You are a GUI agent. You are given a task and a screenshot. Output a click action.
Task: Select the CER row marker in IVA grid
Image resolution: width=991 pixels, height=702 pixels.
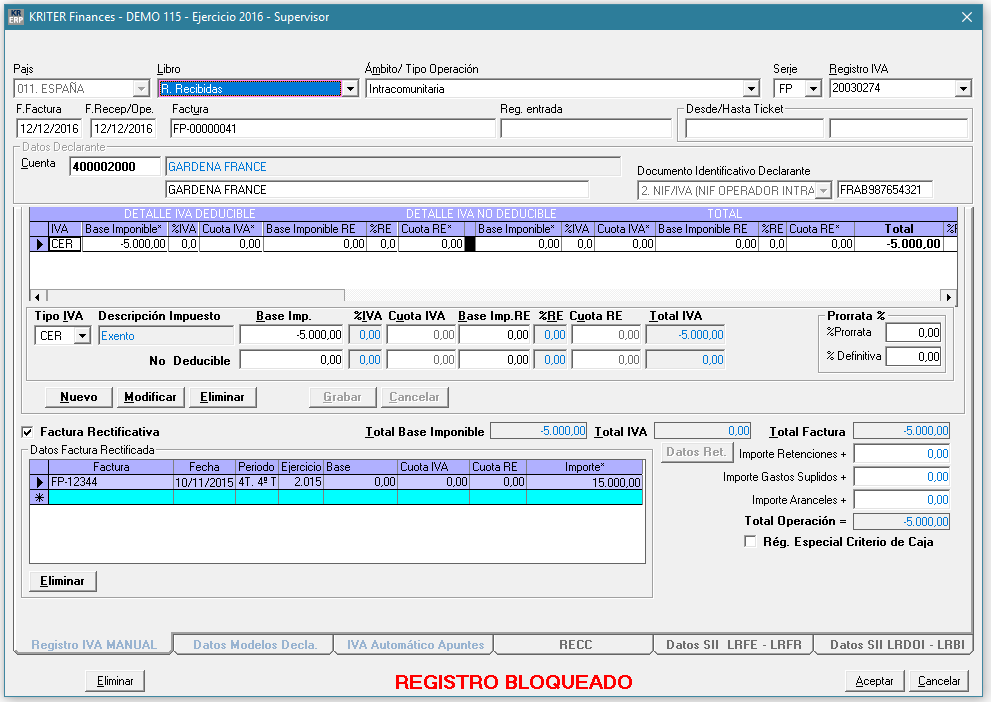39,244
